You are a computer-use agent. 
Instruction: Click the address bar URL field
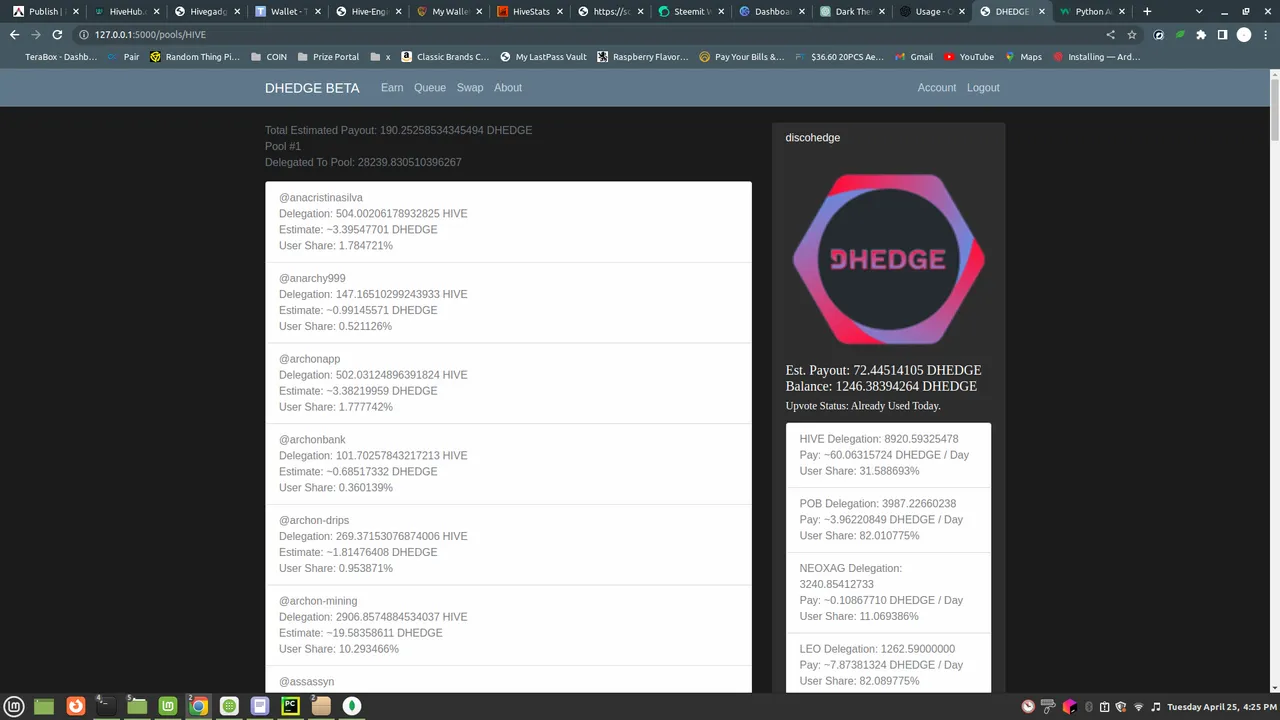pos(590,34)
